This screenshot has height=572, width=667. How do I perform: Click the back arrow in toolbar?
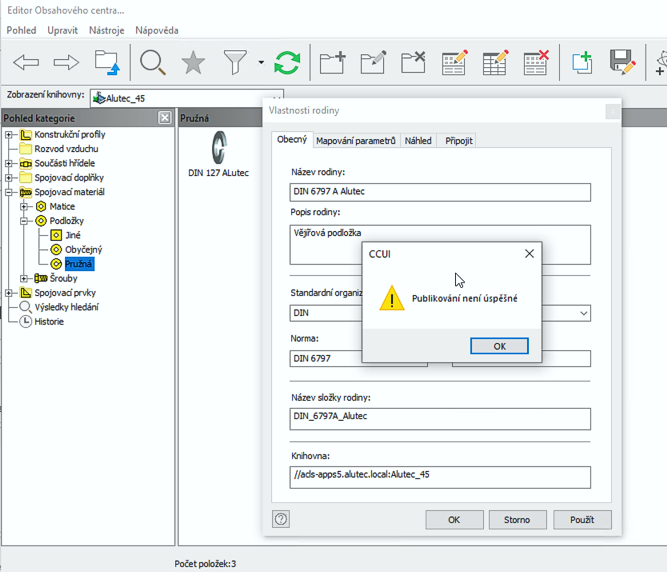tap(26, 63)
